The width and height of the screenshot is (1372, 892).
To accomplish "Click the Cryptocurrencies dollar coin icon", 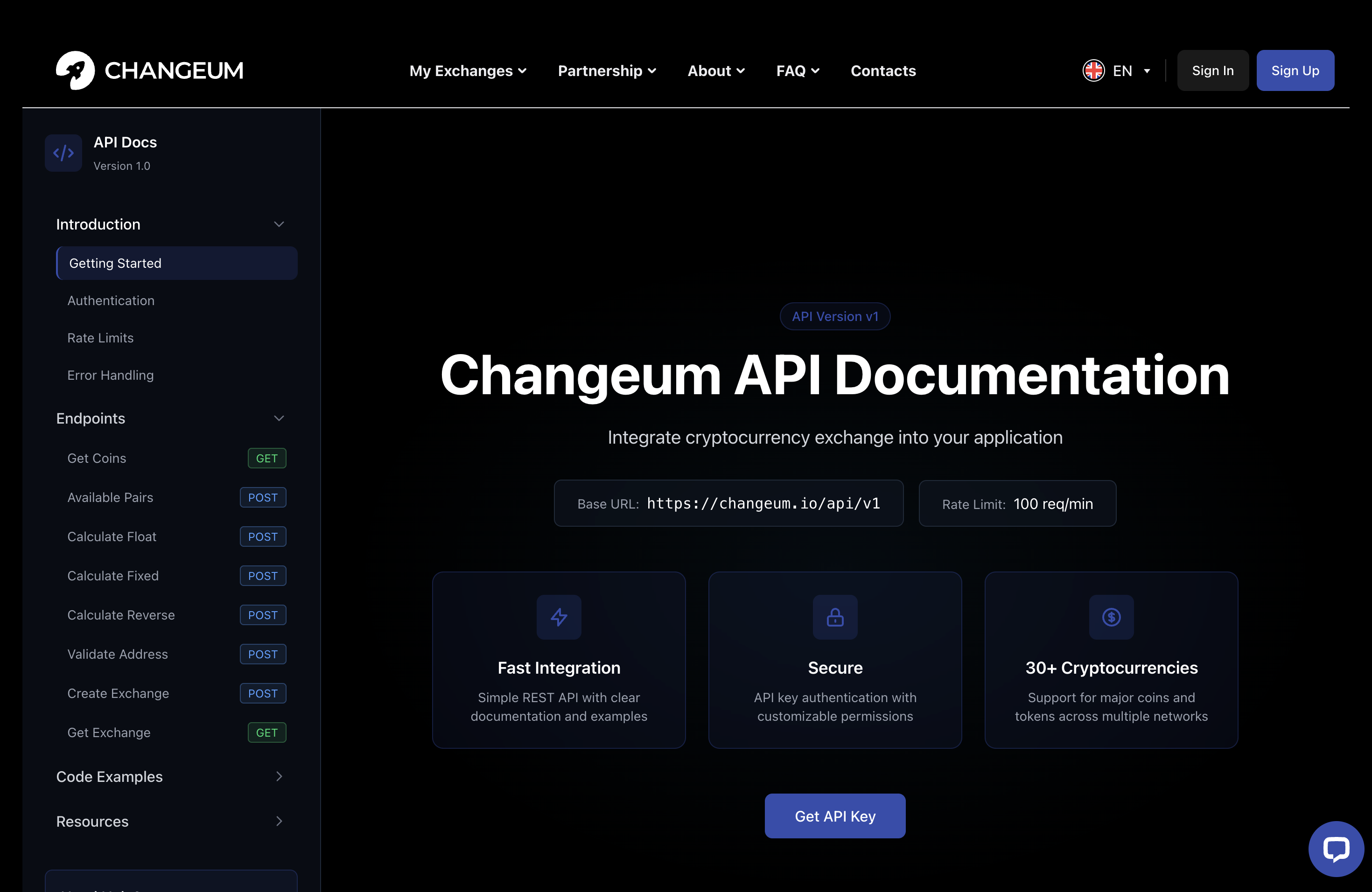I will (x=1111, y=617).
